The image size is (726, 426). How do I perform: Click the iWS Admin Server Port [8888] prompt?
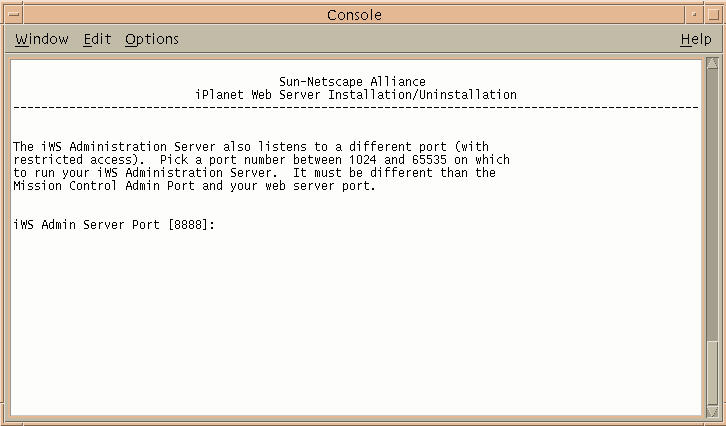(x=114, y=225)
